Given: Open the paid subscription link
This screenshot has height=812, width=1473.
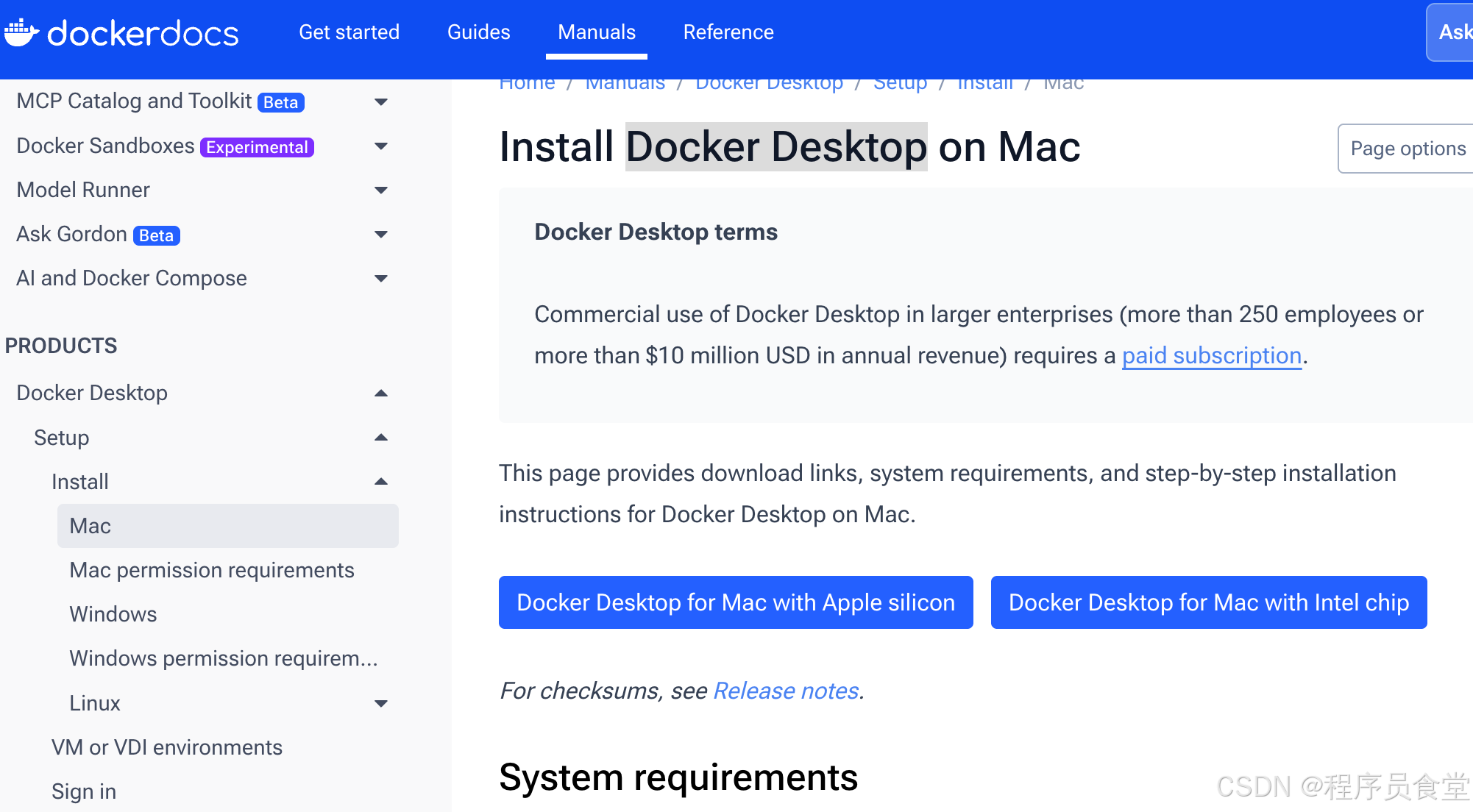Looking at the screenshot, I should (x=1211, y=356).
